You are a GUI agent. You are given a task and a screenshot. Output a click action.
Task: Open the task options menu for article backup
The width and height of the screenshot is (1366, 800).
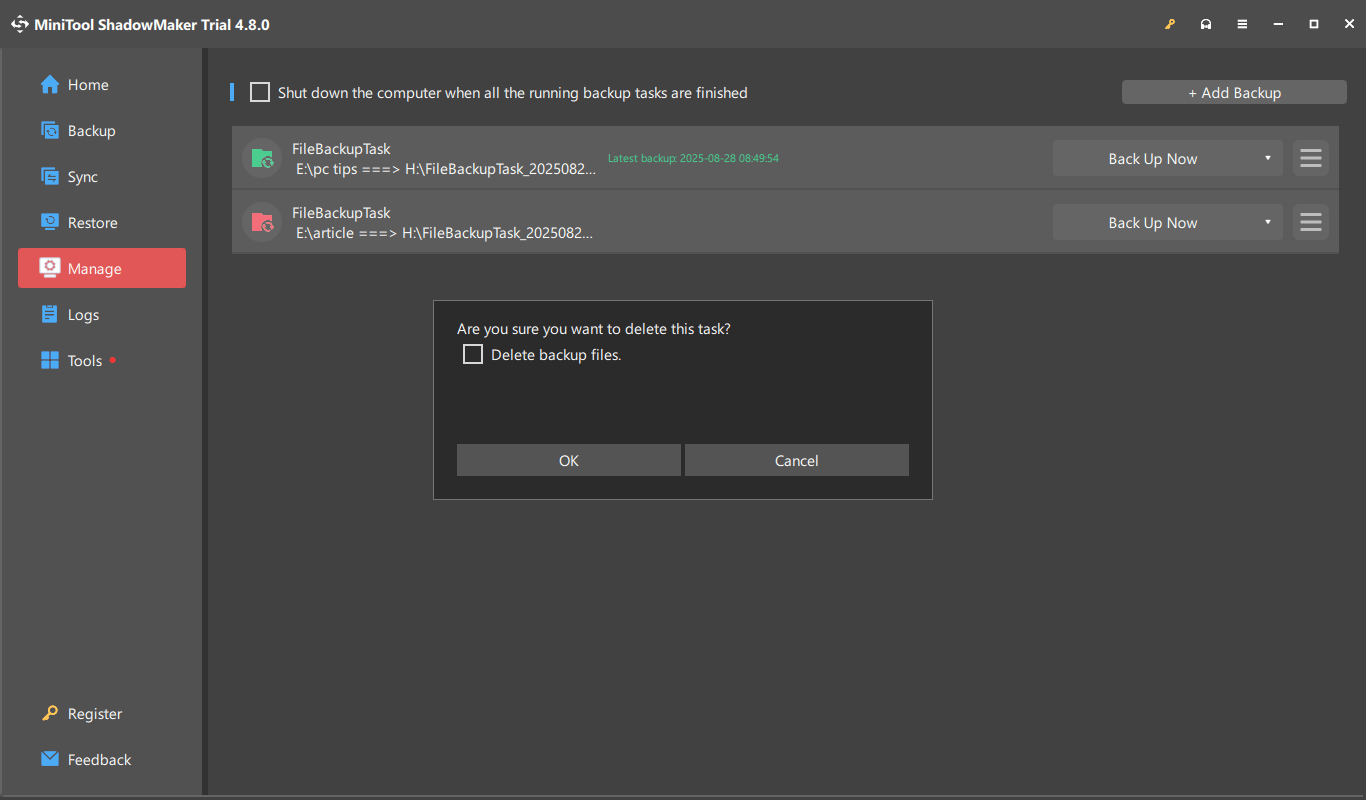tap(1310, 222)
